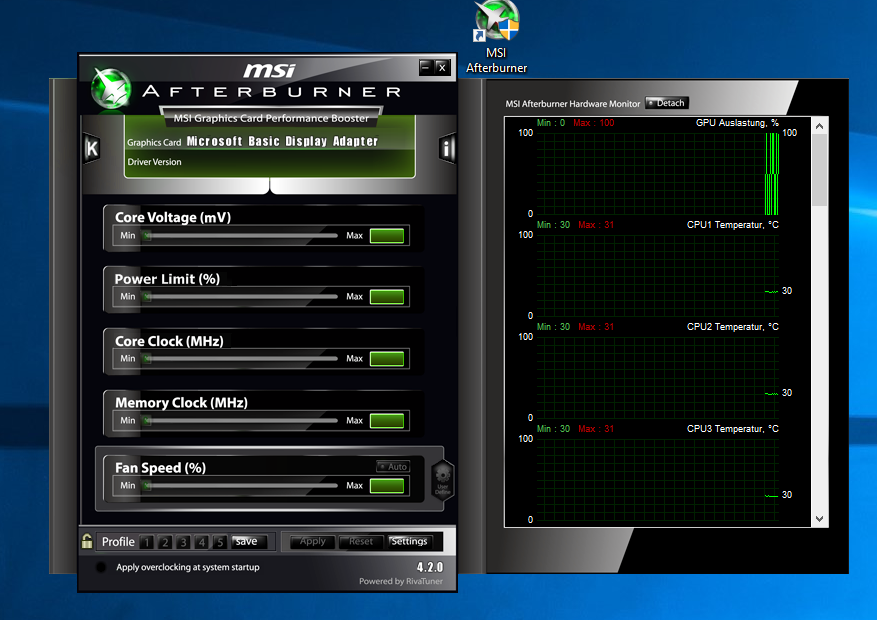This screenshot has width=877, height=620.
Task: Click the Core Clock value field
Action: 387,358
